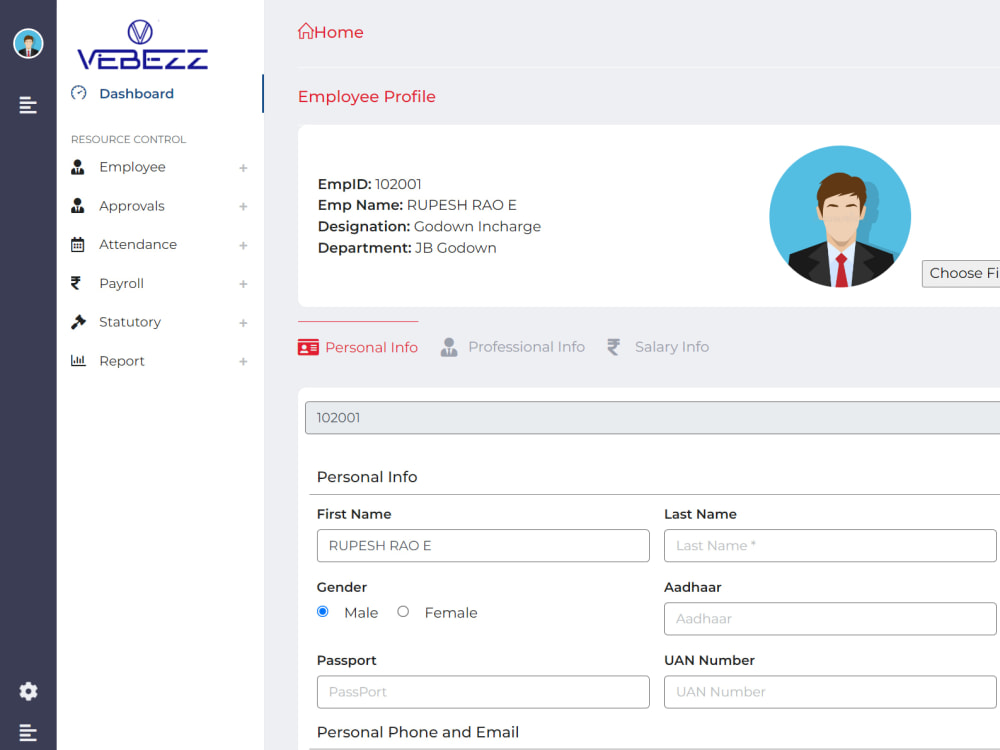Choose the Female gender option
This screenshot has height=750, width=1000.
coord(402,611)
